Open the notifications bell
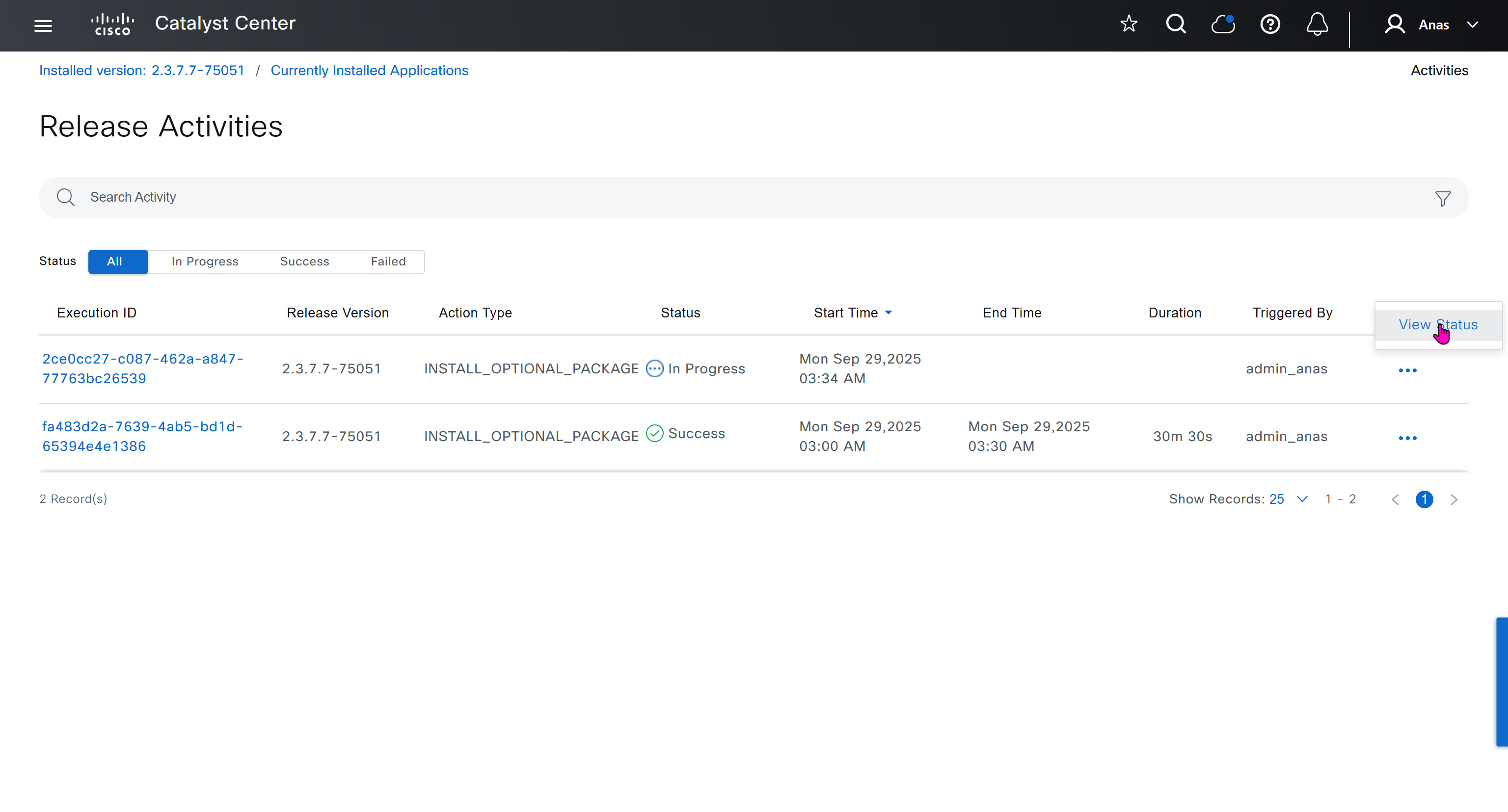The image size is (1508, 812). (x=1317, y=25)
